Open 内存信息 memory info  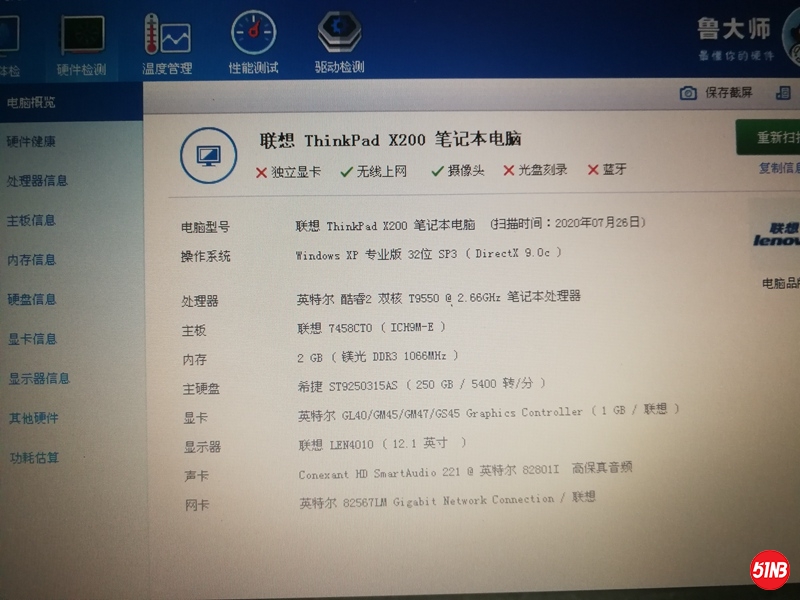pos(32,260)
